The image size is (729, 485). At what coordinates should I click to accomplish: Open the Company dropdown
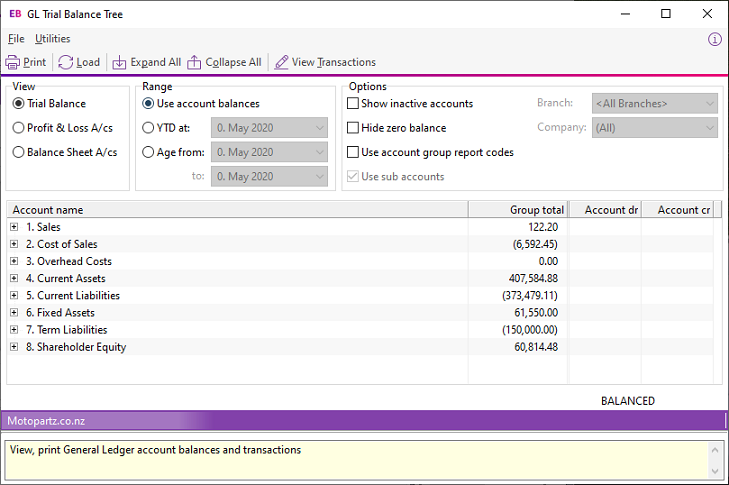pyautogui.click(x=655, y=127)
